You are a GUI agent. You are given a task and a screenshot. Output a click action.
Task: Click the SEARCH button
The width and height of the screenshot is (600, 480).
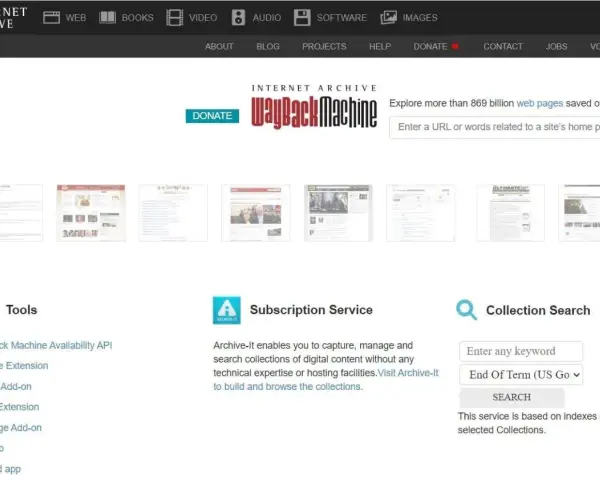point(512,397)
